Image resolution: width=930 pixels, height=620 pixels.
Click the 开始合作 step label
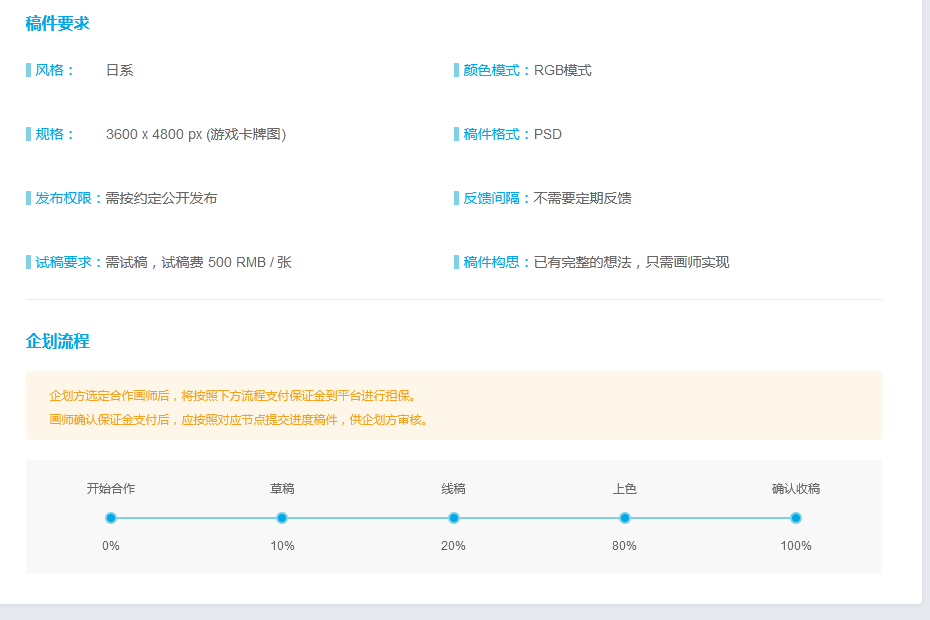tap(111, 489)
